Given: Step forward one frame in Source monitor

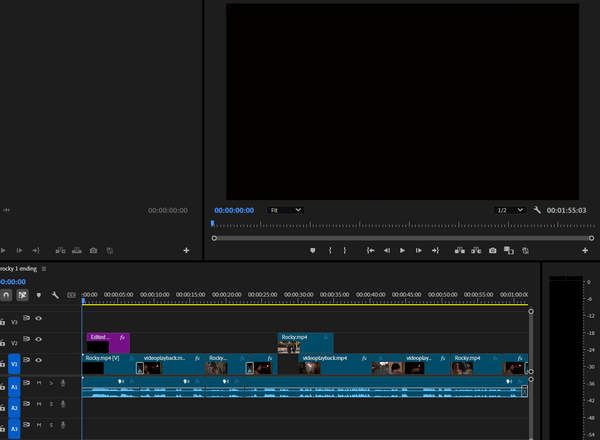Looking at the screenshot, I should coord(19,251).
